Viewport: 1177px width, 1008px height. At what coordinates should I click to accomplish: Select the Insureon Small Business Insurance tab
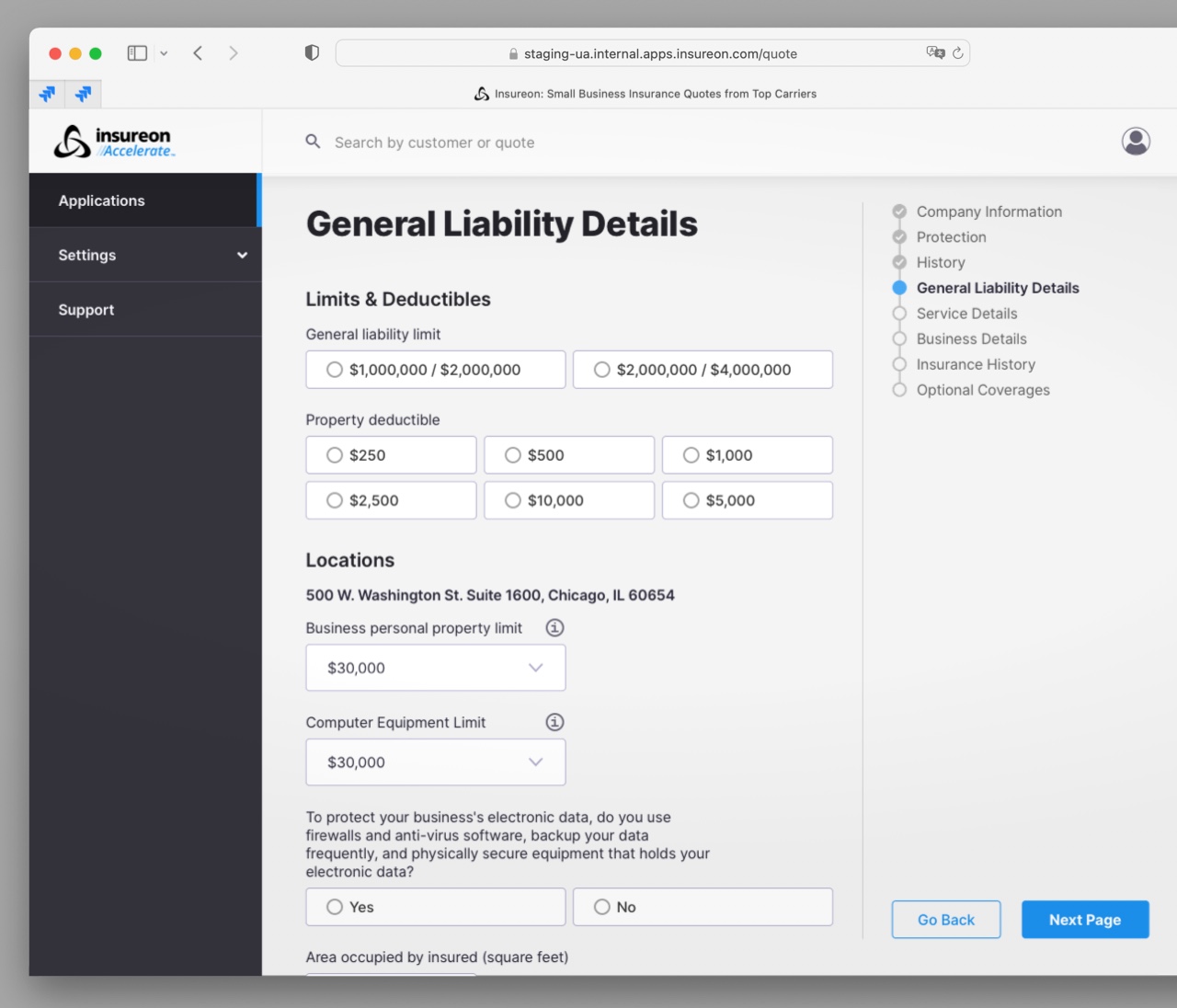[x=646, y=94]
